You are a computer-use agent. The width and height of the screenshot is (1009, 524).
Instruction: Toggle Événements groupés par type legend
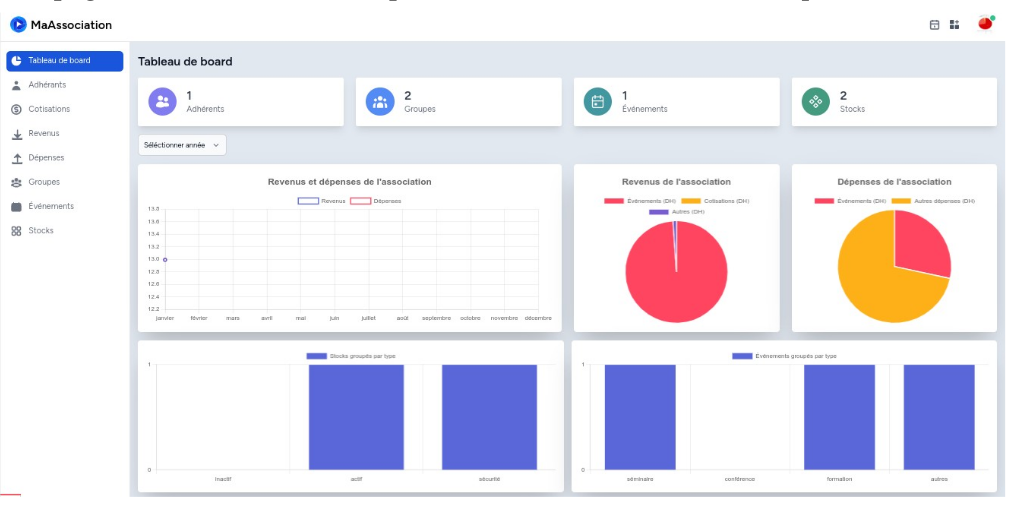click(784, 356)
